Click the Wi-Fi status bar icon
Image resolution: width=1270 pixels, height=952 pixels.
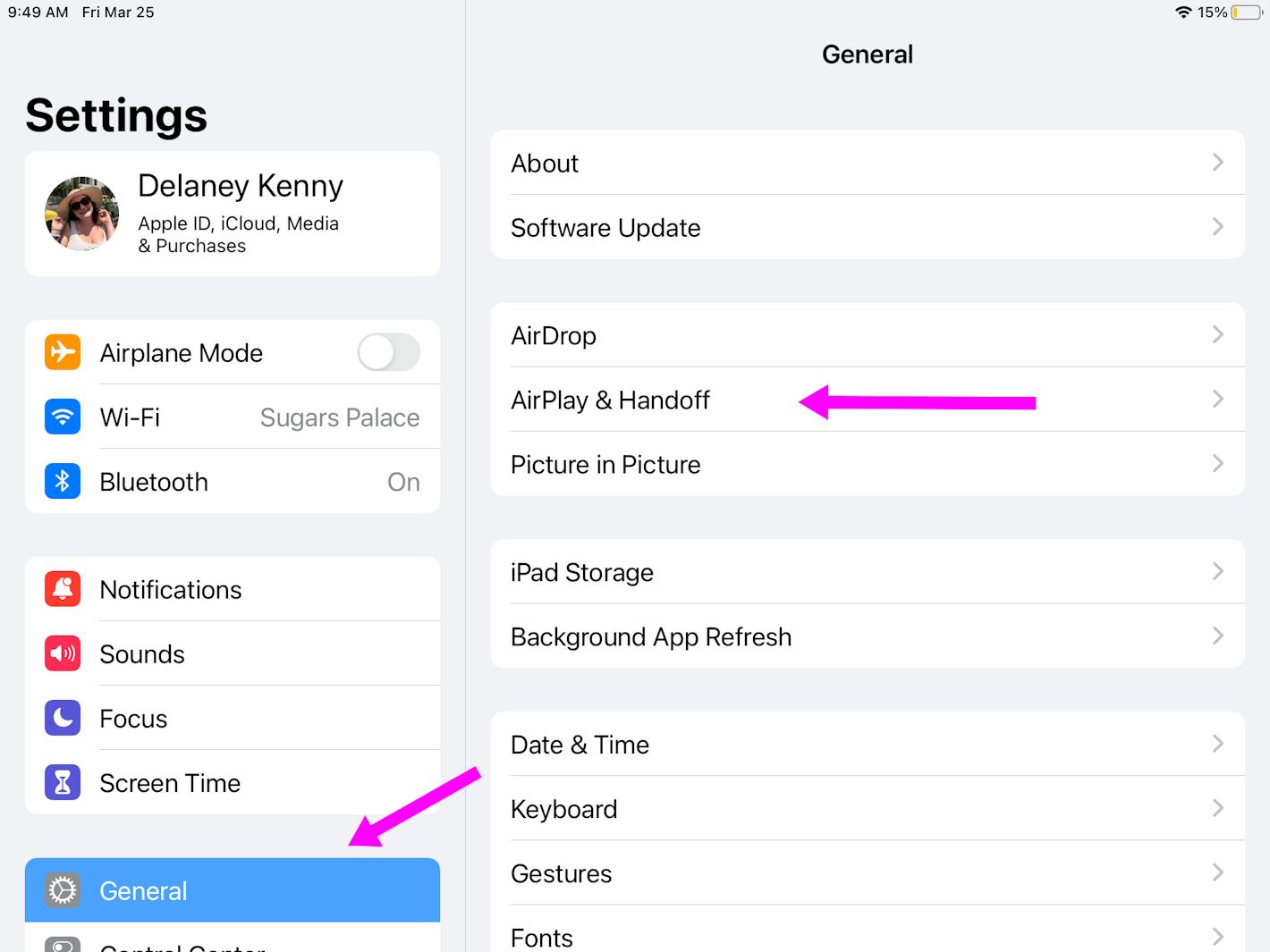coord(1183,13)
